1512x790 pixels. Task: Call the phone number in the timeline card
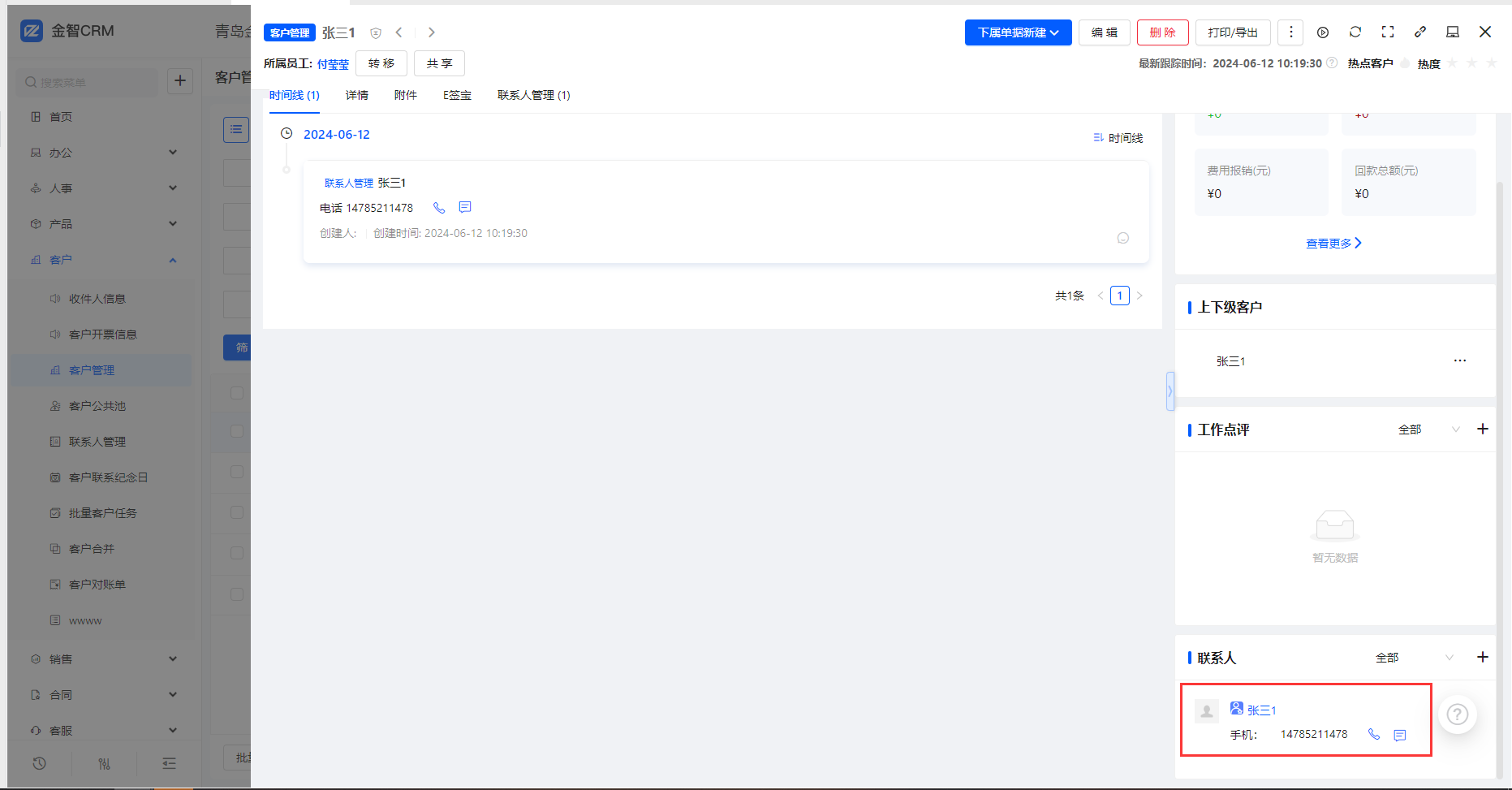coord(439,208)
